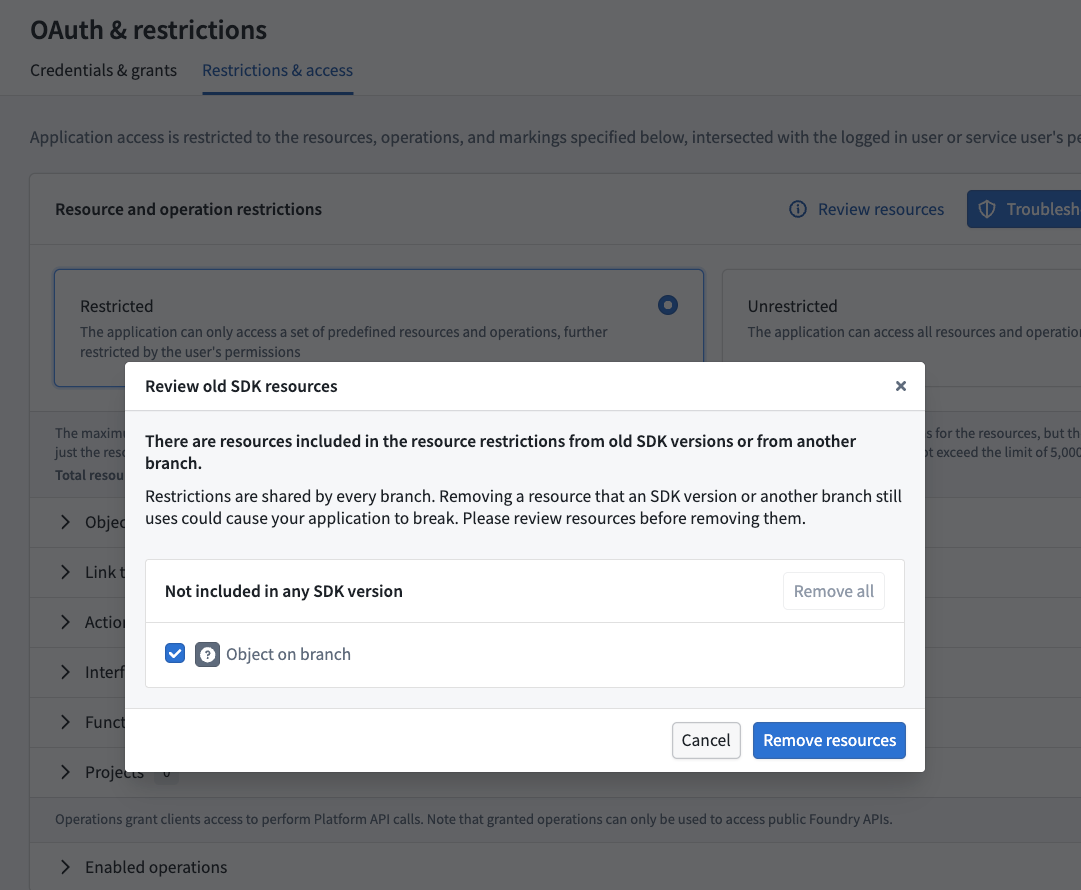Expand the Projects row chevron
Screen dimensions: 1081x890
point(65,772)
